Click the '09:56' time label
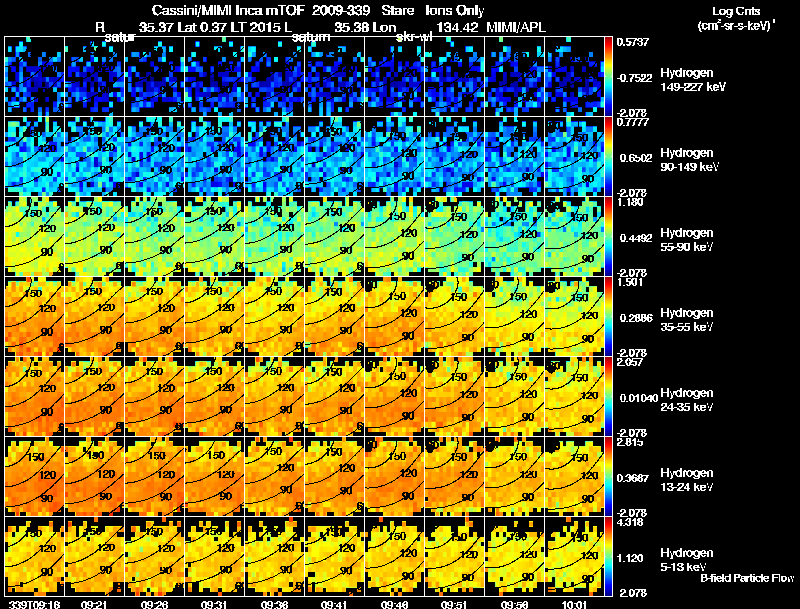 [514, 604]
